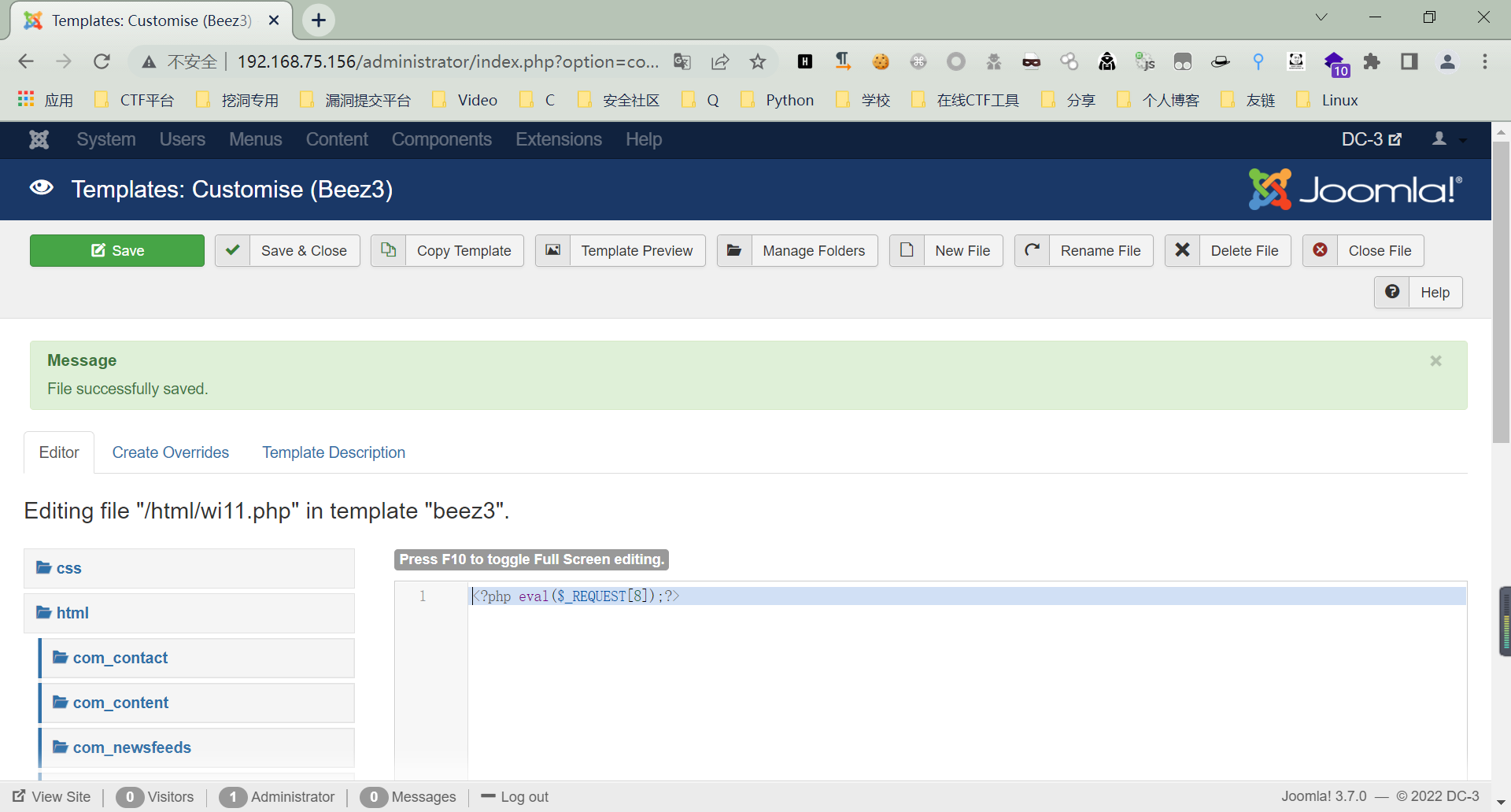Open the Extensions menu
The image size is (1511, 812).
pos(559,139)
